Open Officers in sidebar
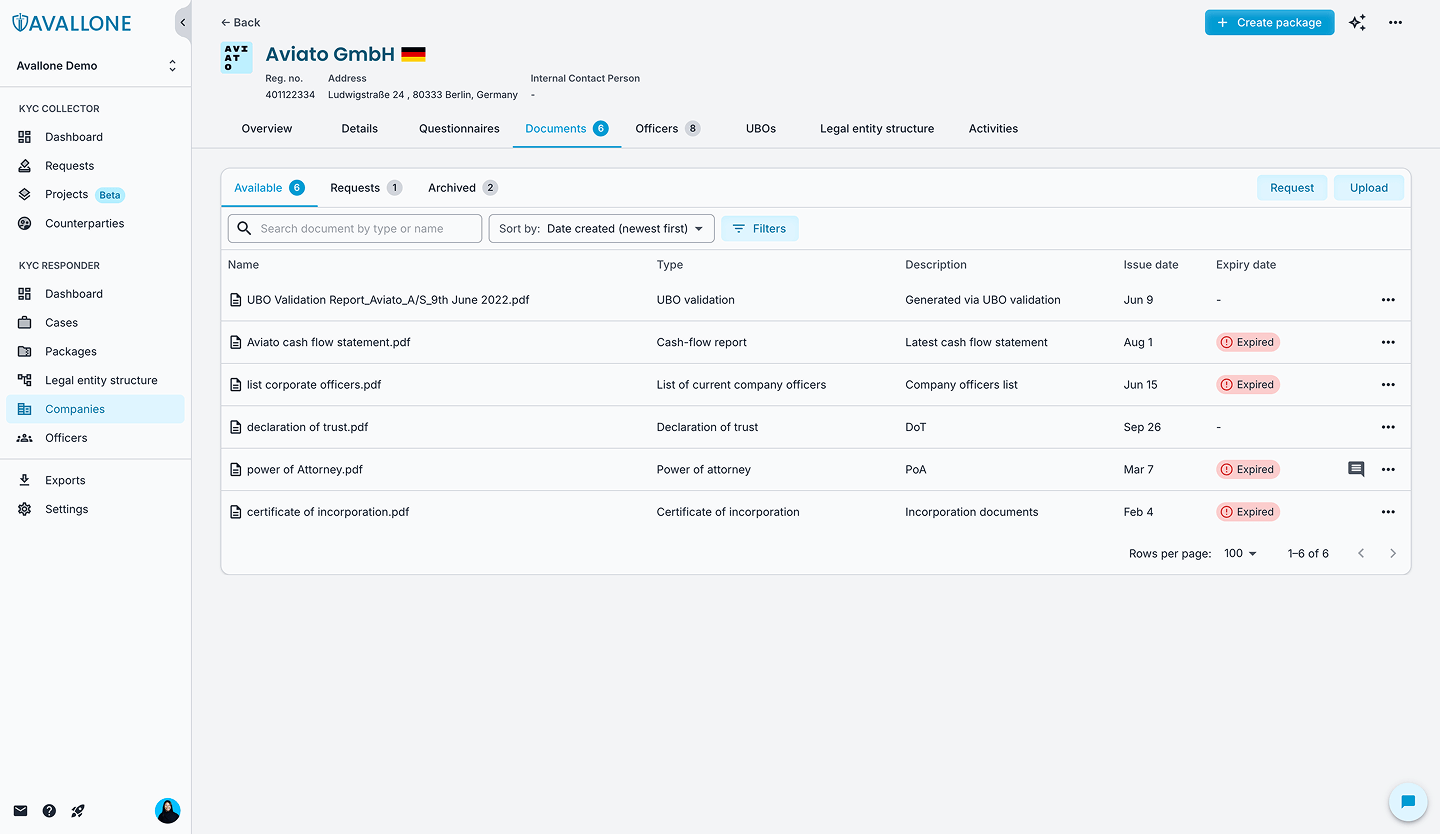 click(x=95, y=438)
